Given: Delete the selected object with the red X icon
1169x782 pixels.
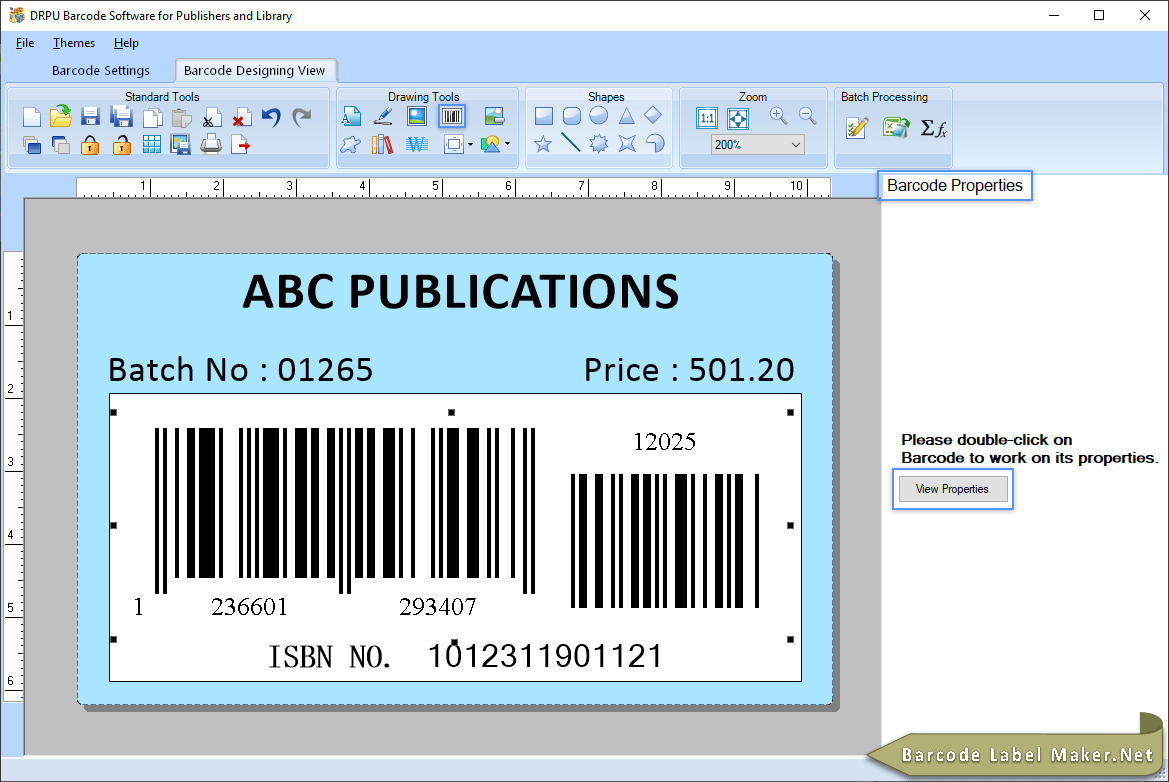Looking at the screenshot, I should (241, 118).
